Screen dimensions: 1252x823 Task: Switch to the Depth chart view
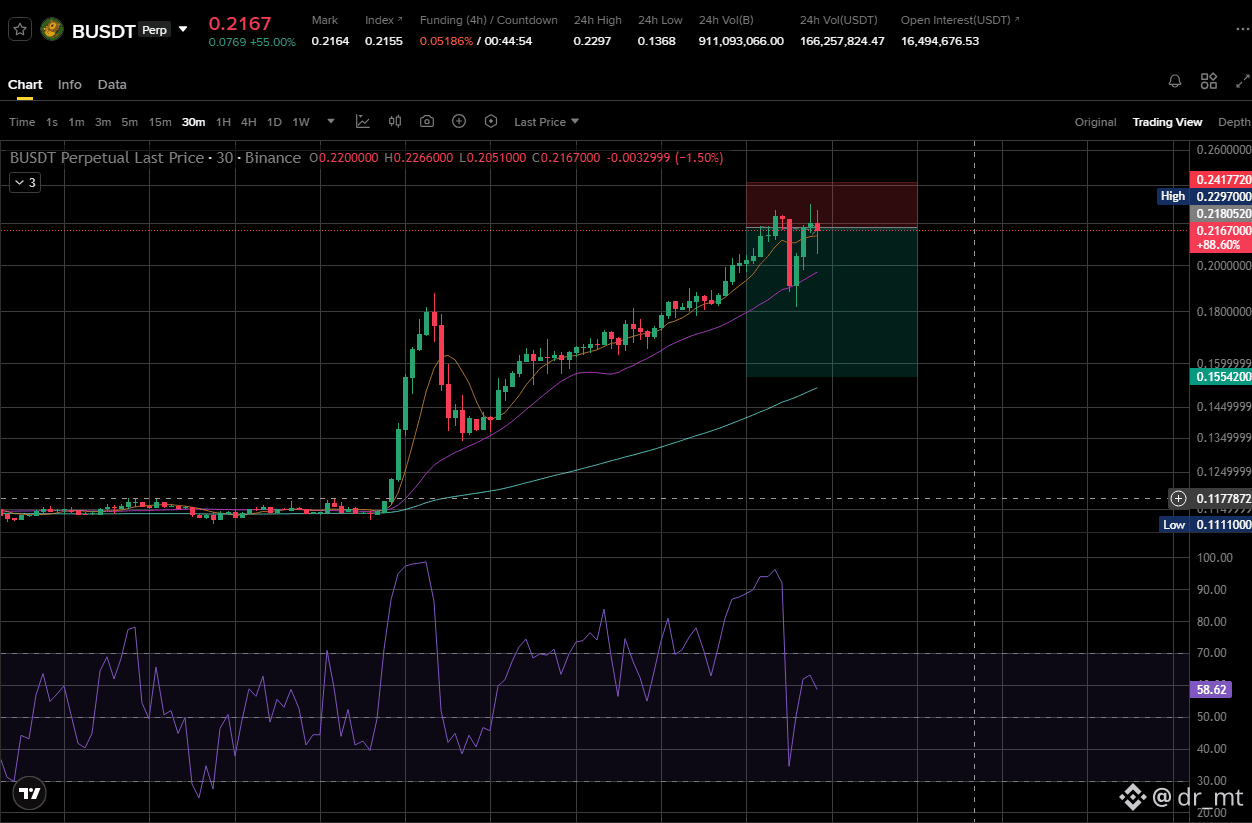coord(1234,122)
